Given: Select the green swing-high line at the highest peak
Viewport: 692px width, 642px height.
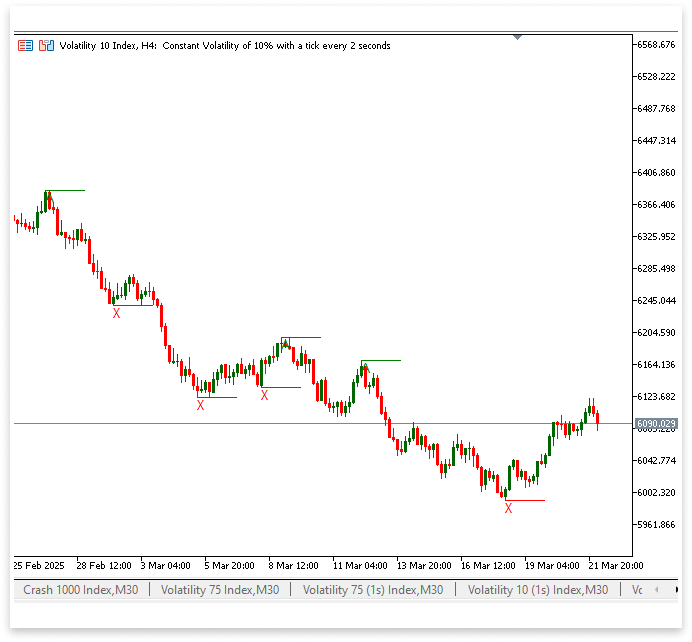Looking at the screenshot, I should pyautogui.click(x=65, y=191).
